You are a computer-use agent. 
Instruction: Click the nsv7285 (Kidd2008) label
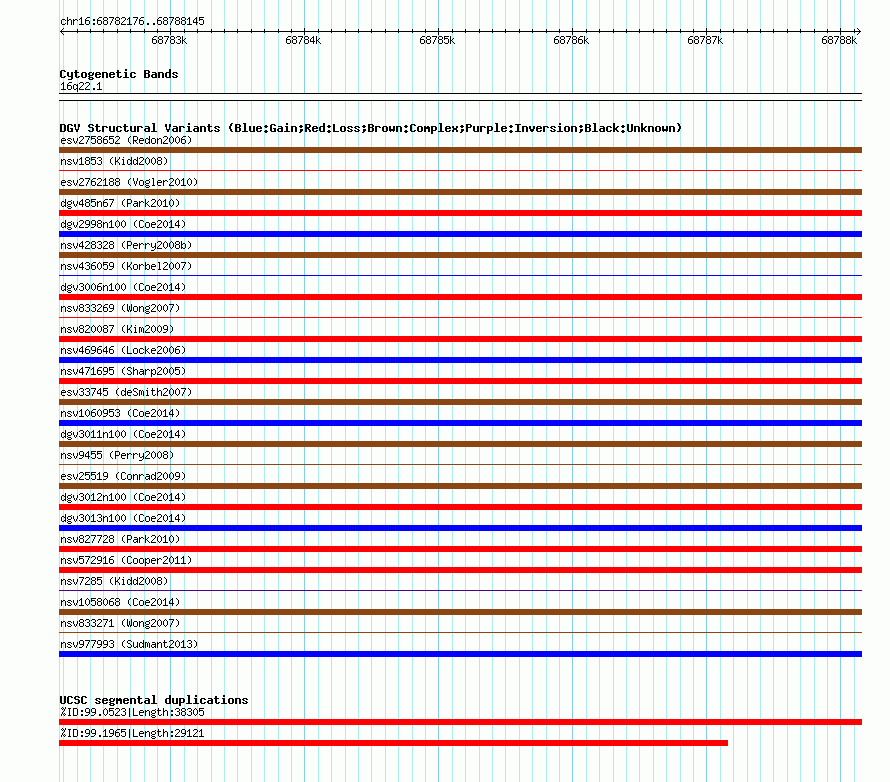click(114, 581)
